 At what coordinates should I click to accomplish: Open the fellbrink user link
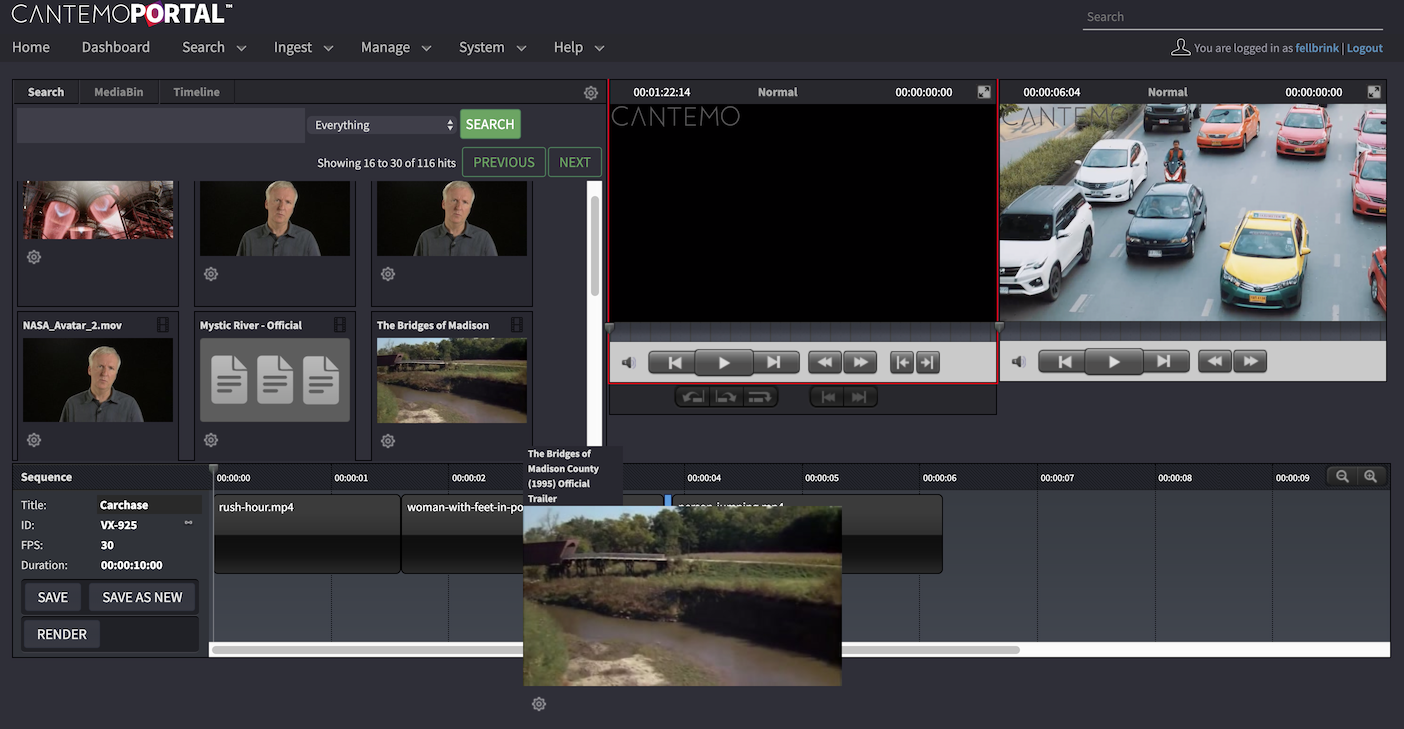point(1318,48)
